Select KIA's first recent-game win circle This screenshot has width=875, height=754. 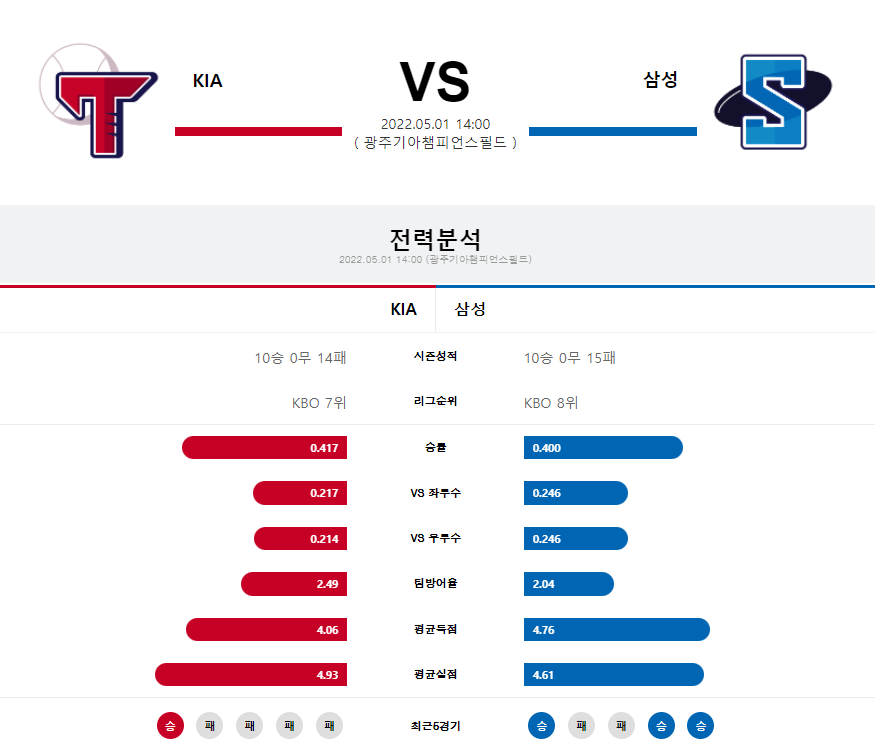[170, 726]
